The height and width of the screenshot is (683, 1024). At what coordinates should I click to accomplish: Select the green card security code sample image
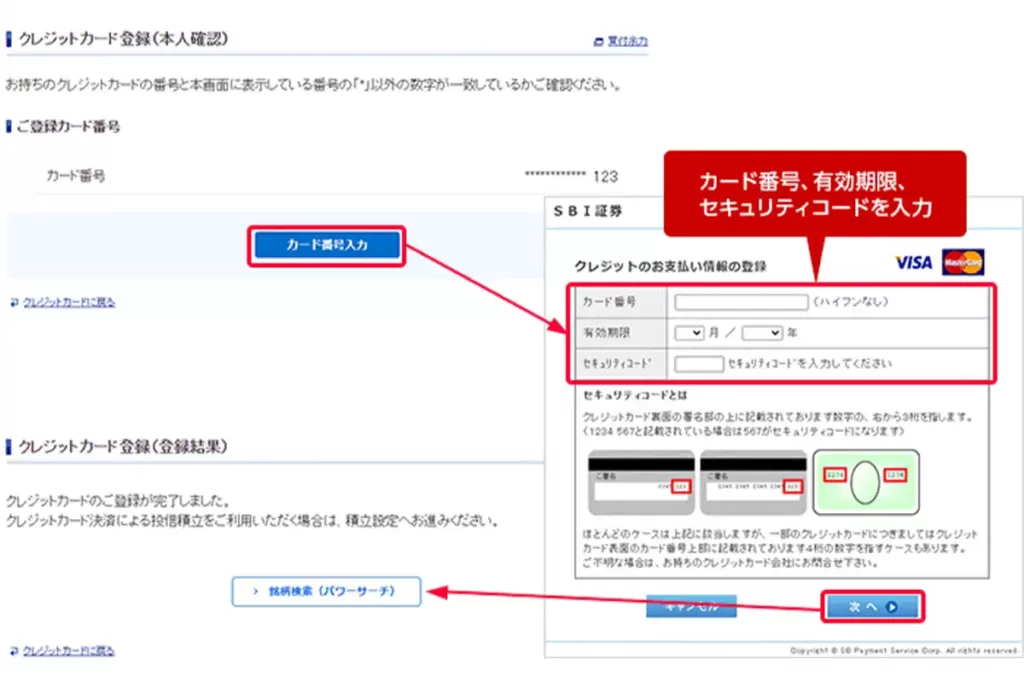pos(867,481)
